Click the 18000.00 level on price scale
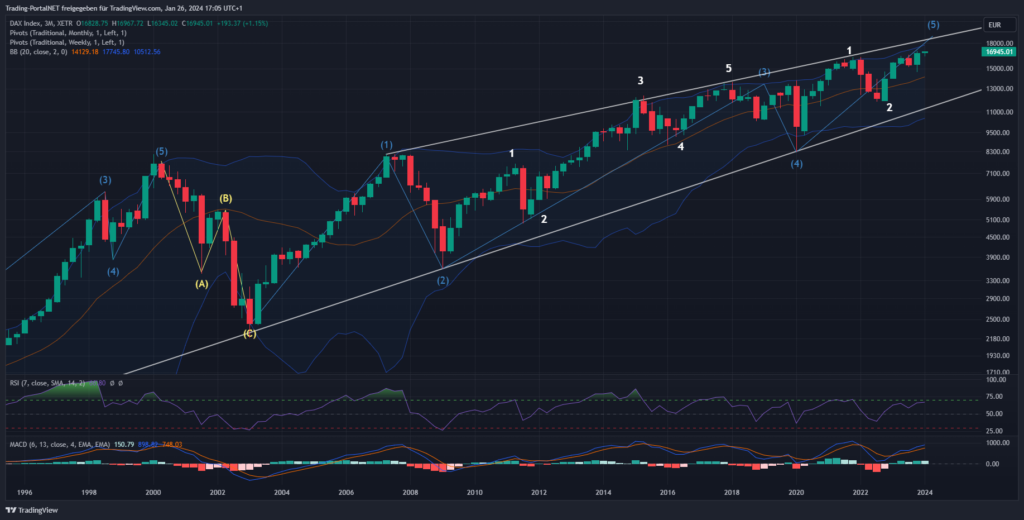Image resolution: width=1024 pixels, height=520 pixels. (x=994, y=44)
